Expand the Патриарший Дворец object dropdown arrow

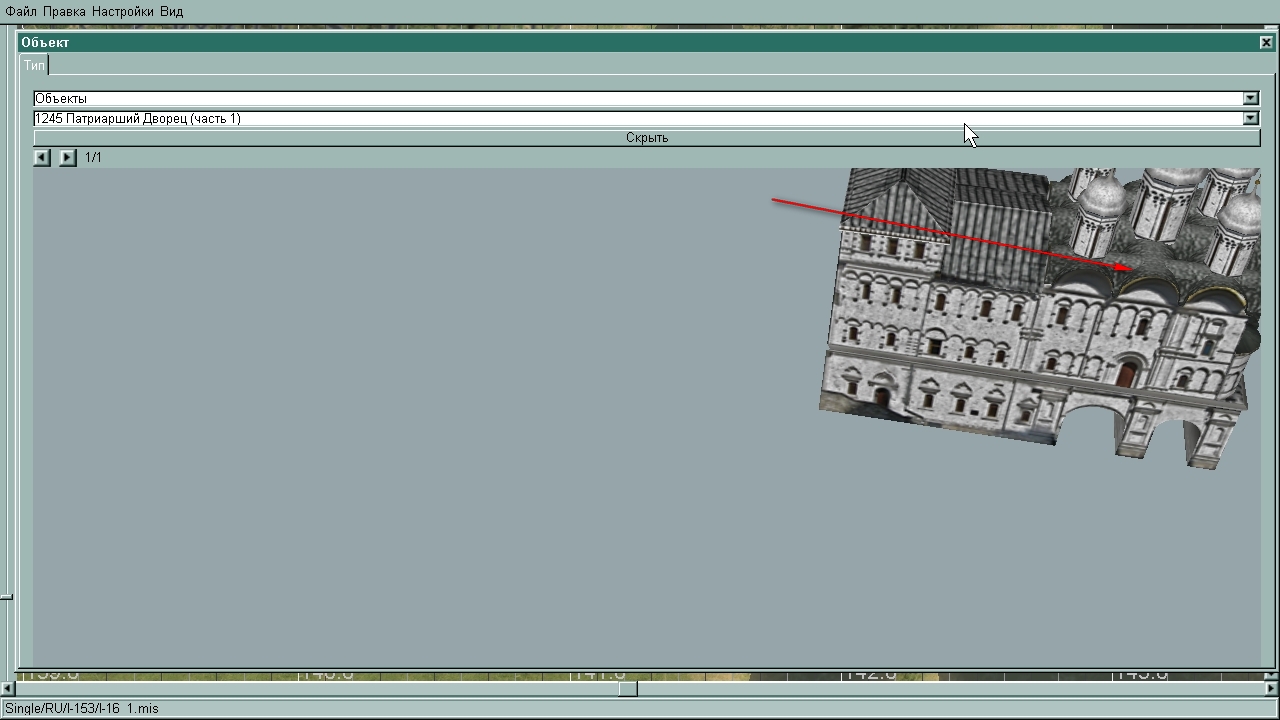(1250, 118)
